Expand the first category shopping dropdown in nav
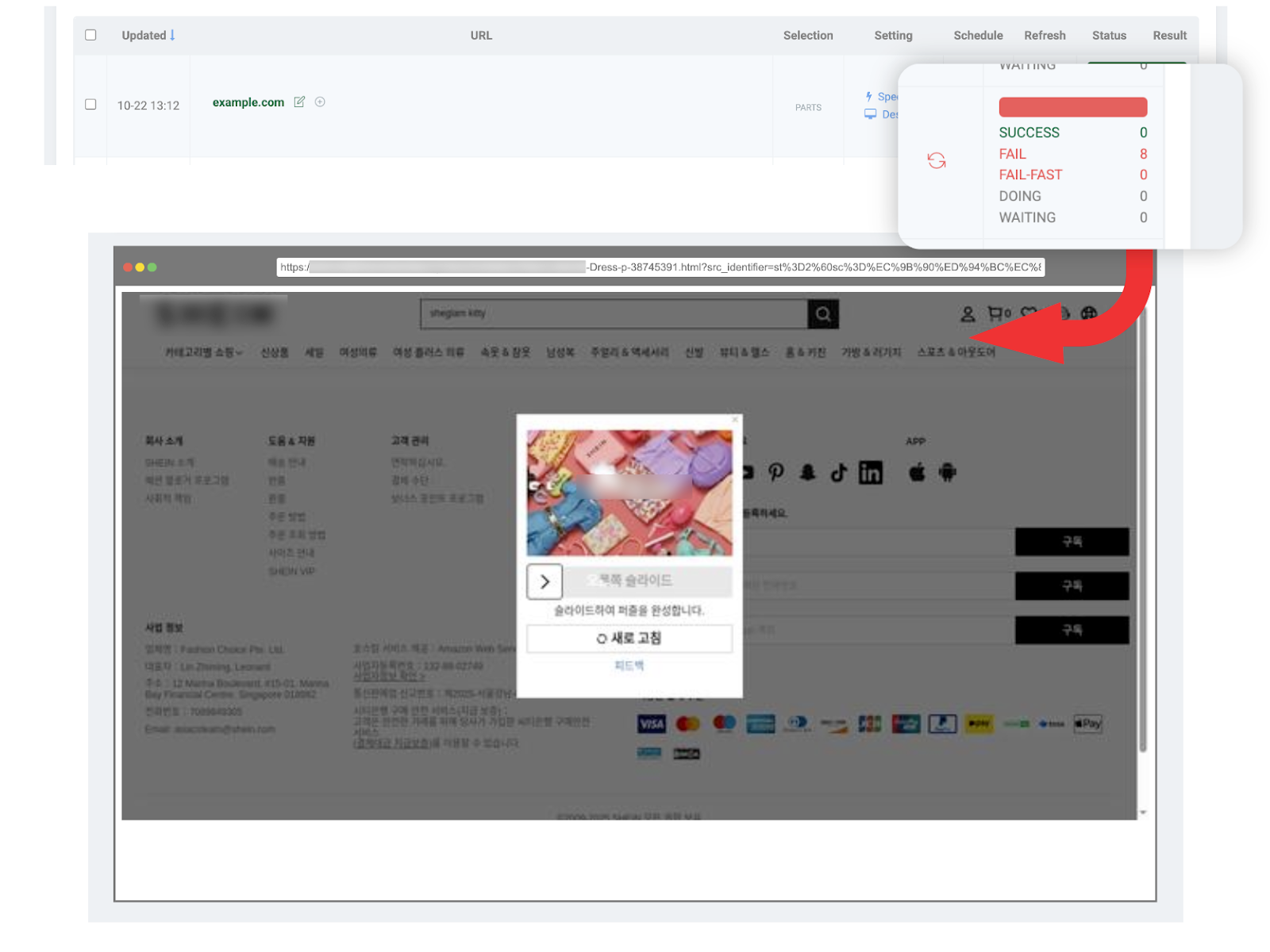Image resolution: width=1270 pixels, height=952 pixels. (203, 352)
